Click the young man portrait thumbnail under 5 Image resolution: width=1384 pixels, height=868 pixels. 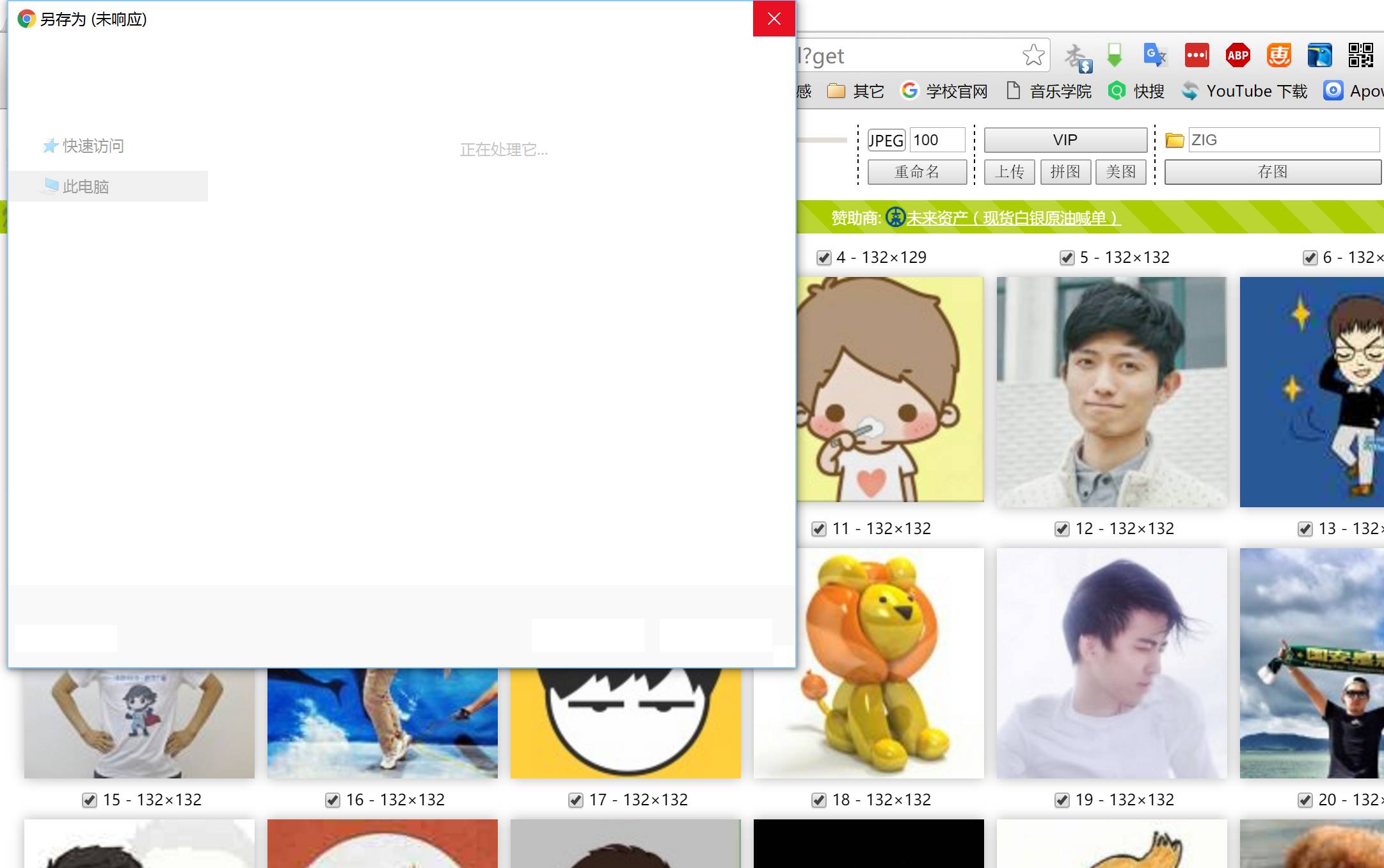pyautogui.click(x=1111, y=391)
